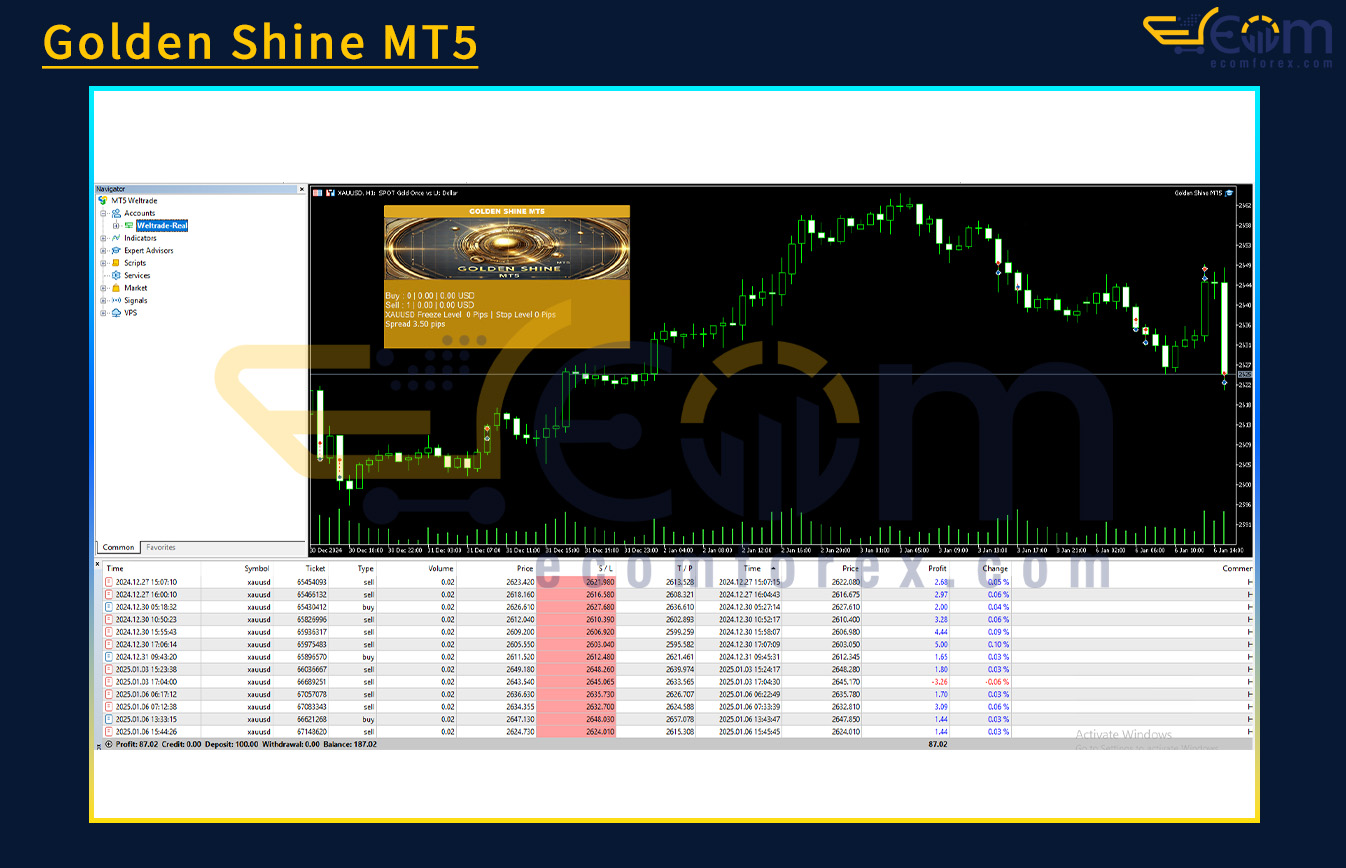Click the flag icon at chart top-left
This screenshot has height=868, width=1346.
[318, 192]
